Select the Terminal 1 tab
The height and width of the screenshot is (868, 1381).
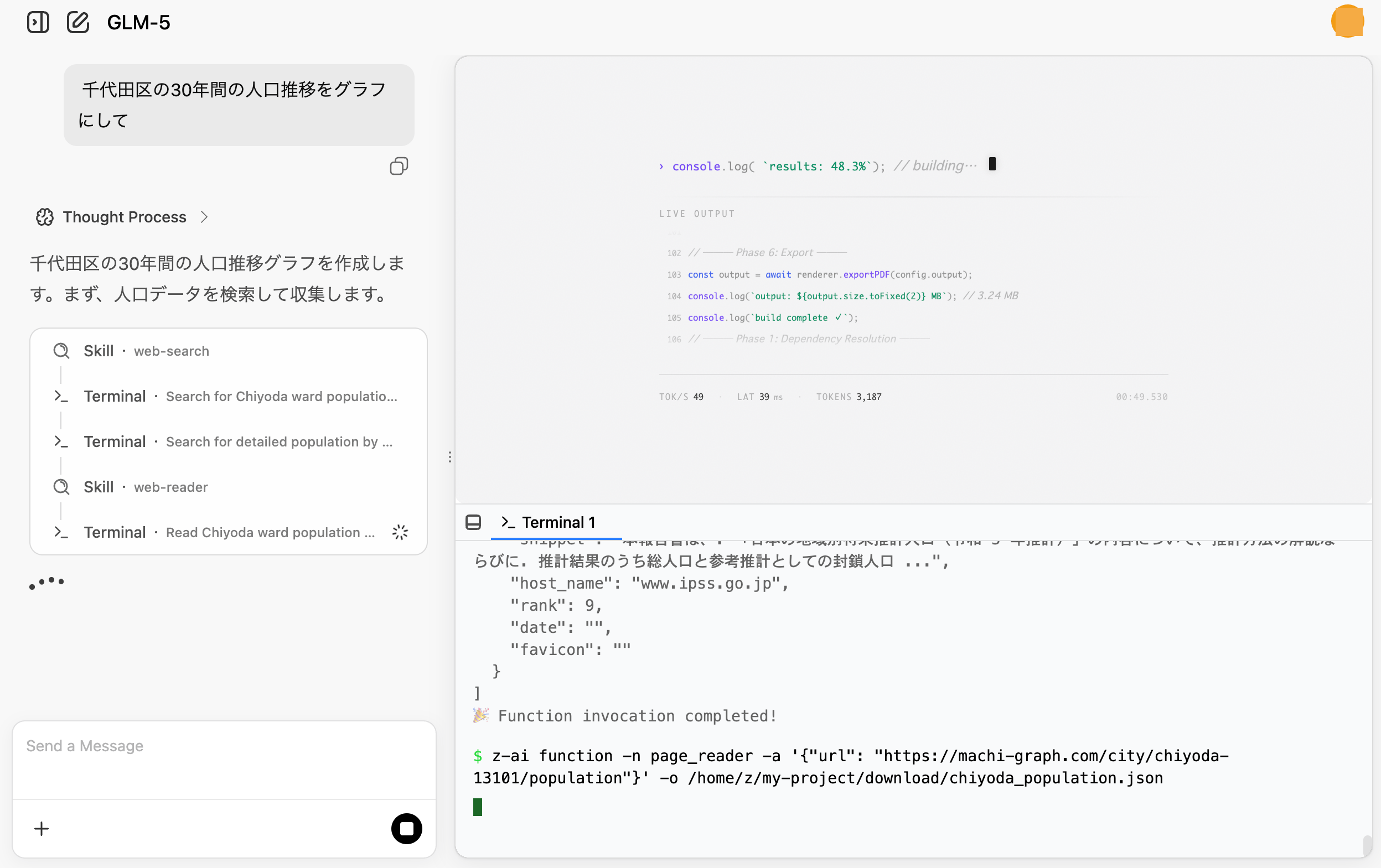point(556,522)
